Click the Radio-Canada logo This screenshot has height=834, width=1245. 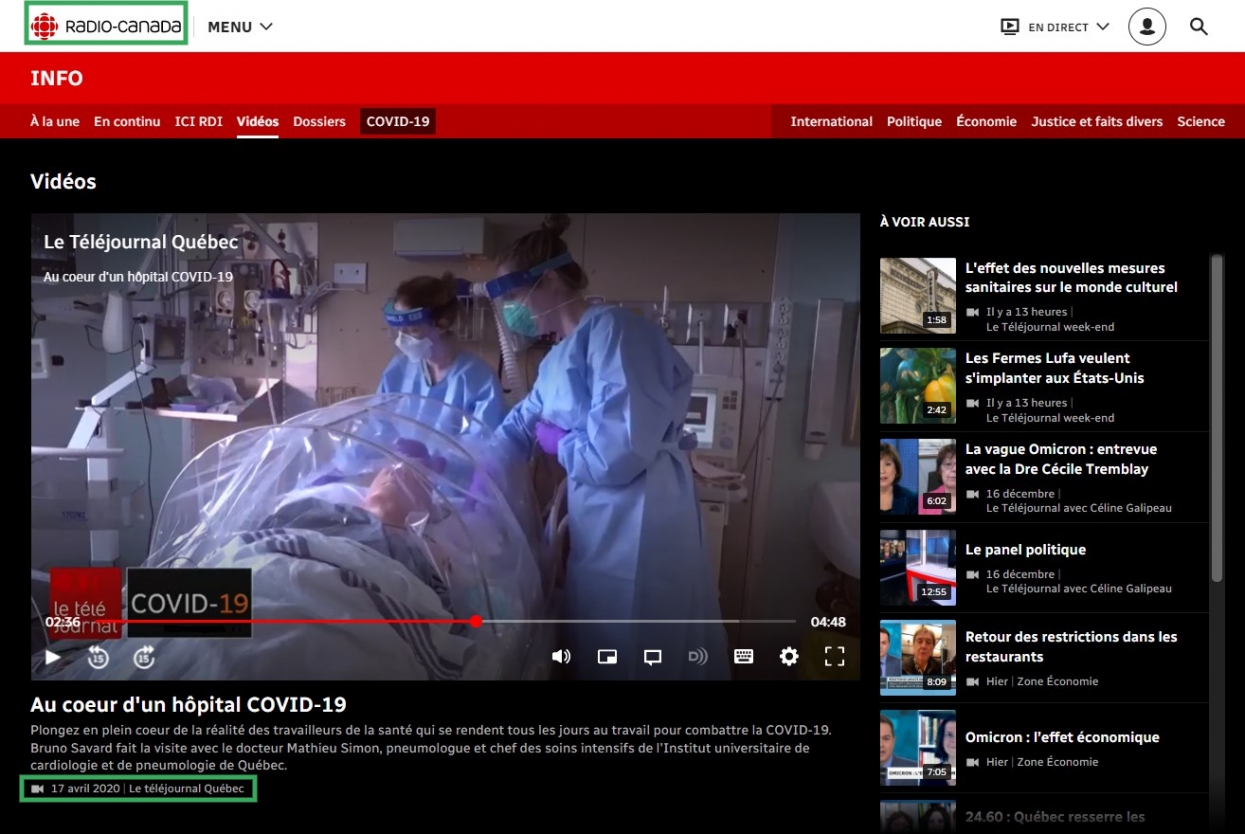[x=106, y=26]
